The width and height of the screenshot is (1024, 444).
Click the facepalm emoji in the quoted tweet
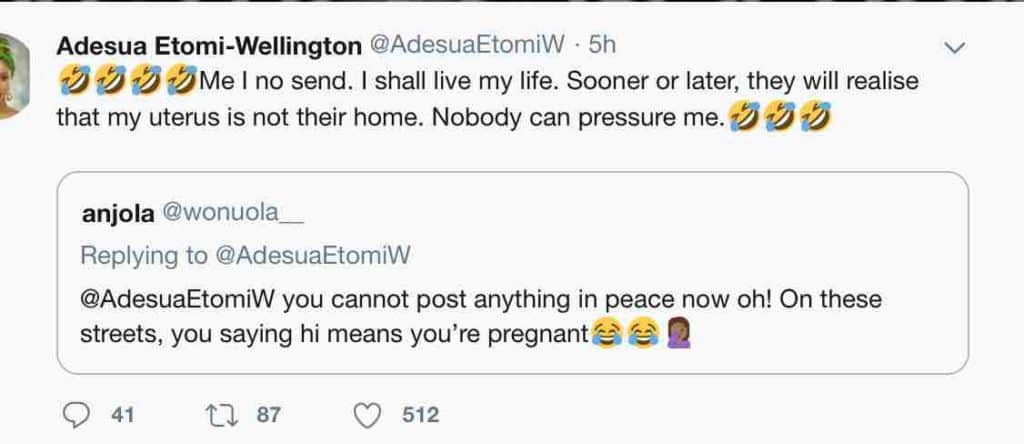(x=678, y=336)
